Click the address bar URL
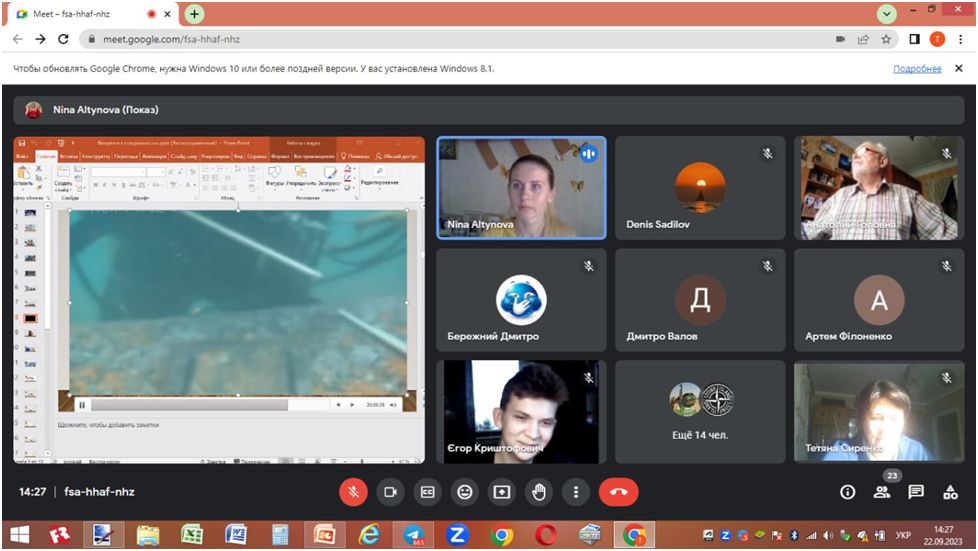Screen dimensions: 978x551 [x=172, y=39]
